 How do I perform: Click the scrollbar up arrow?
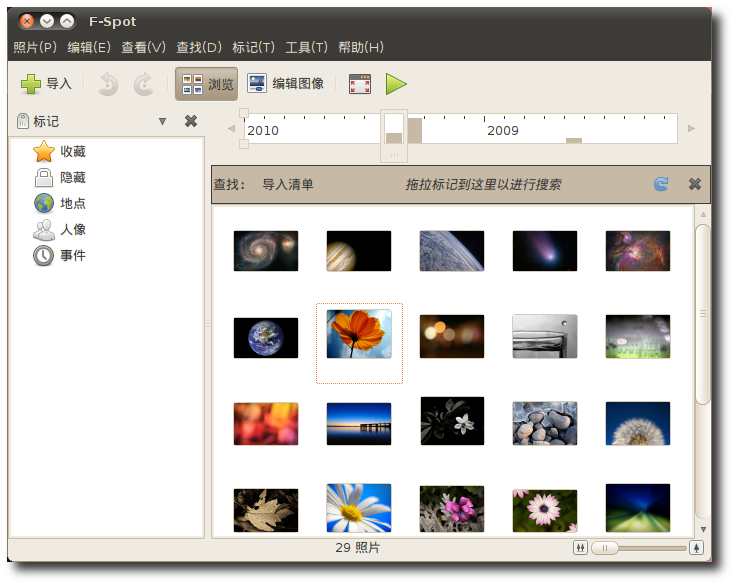[703, 214]
